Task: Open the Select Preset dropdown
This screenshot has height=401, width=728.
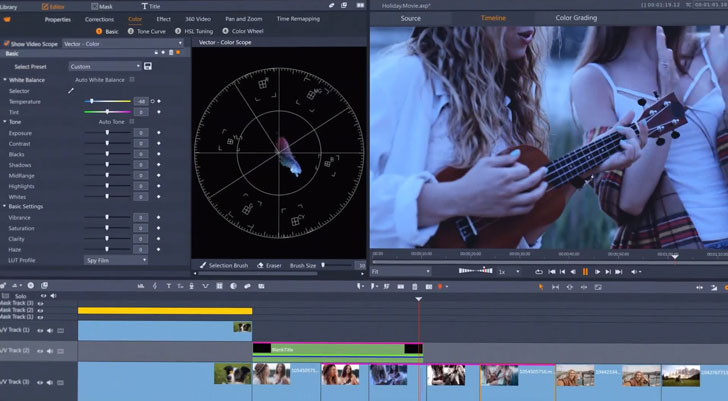Action: [x=104, y=66]
